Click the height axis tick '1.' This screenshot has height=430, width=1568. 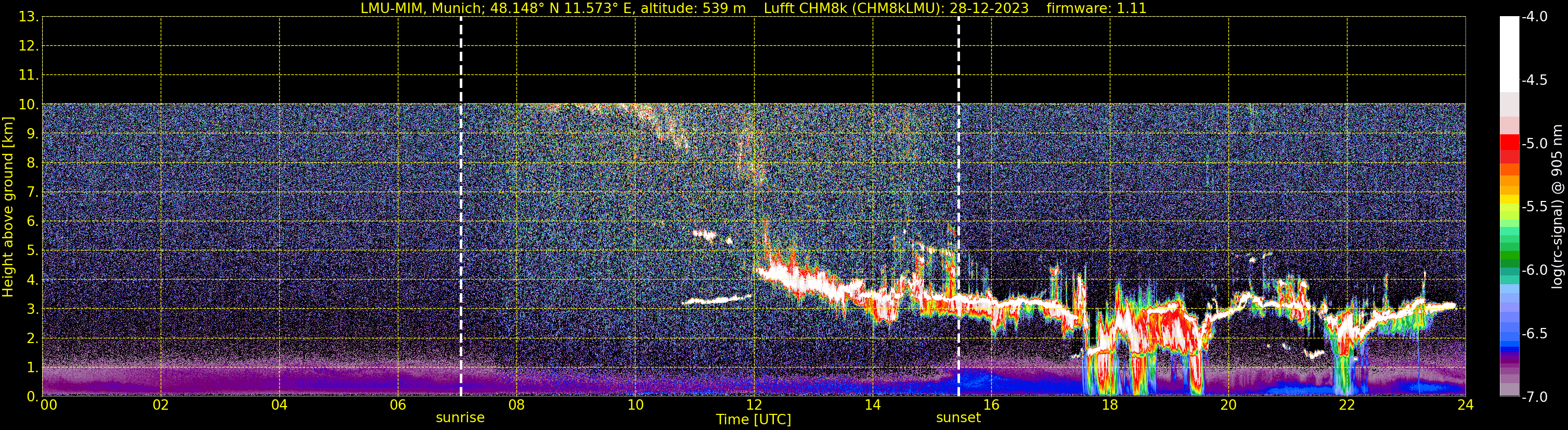coord(33,367)
